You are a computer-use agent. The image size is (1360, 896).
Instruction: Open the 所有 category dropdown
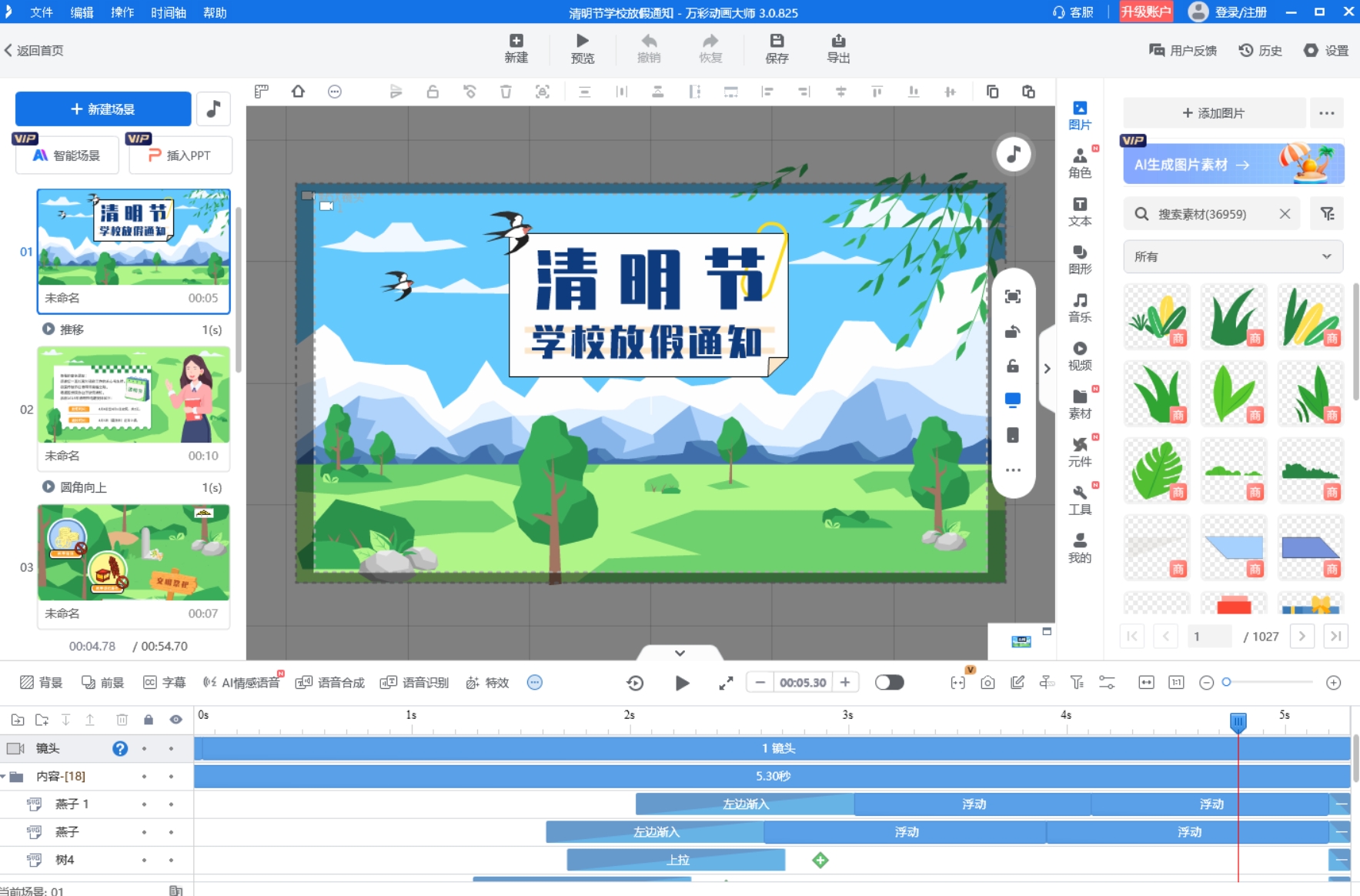[1232, 256]
